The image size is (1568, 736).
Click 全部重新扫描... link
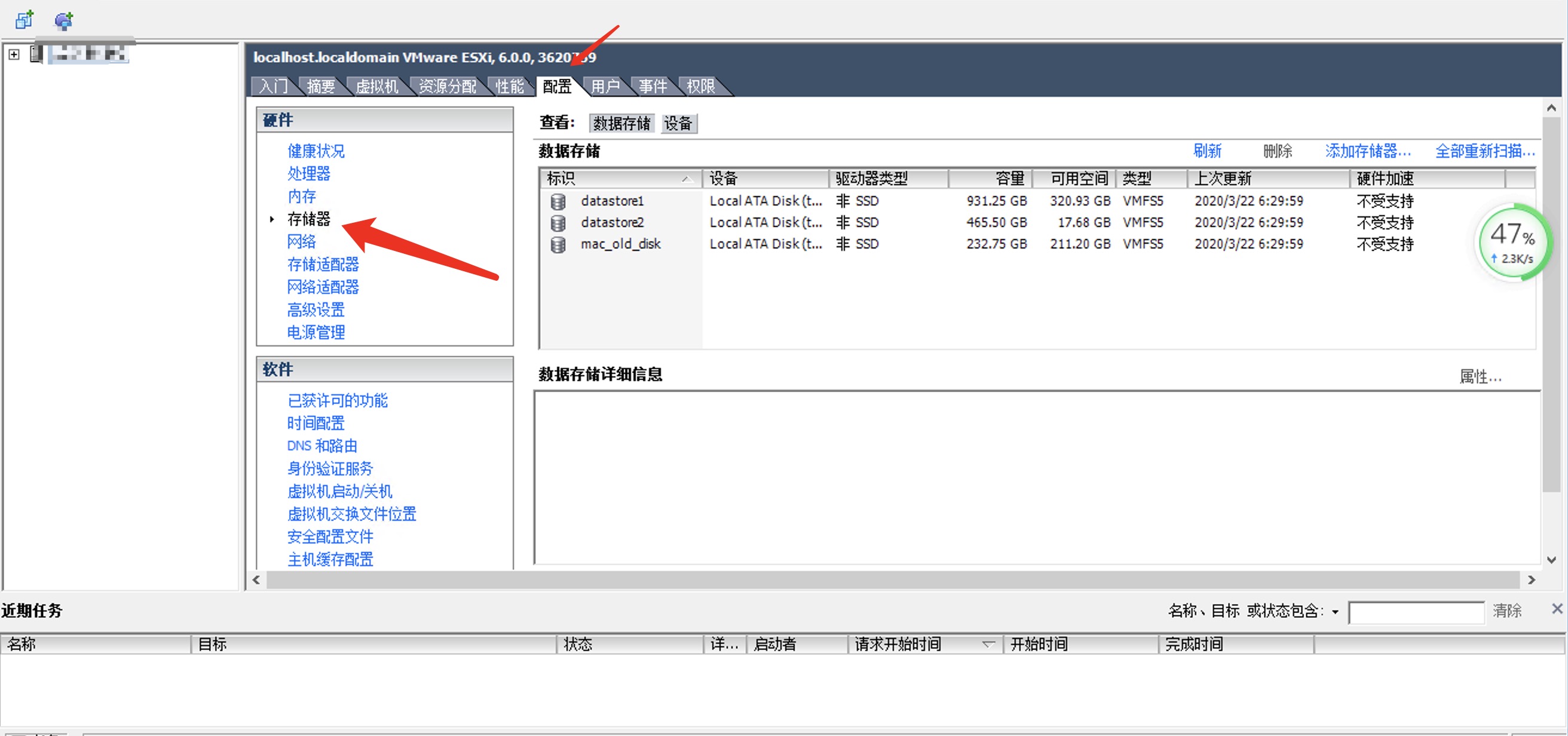pyautogui.click(x=1484, y=151)
